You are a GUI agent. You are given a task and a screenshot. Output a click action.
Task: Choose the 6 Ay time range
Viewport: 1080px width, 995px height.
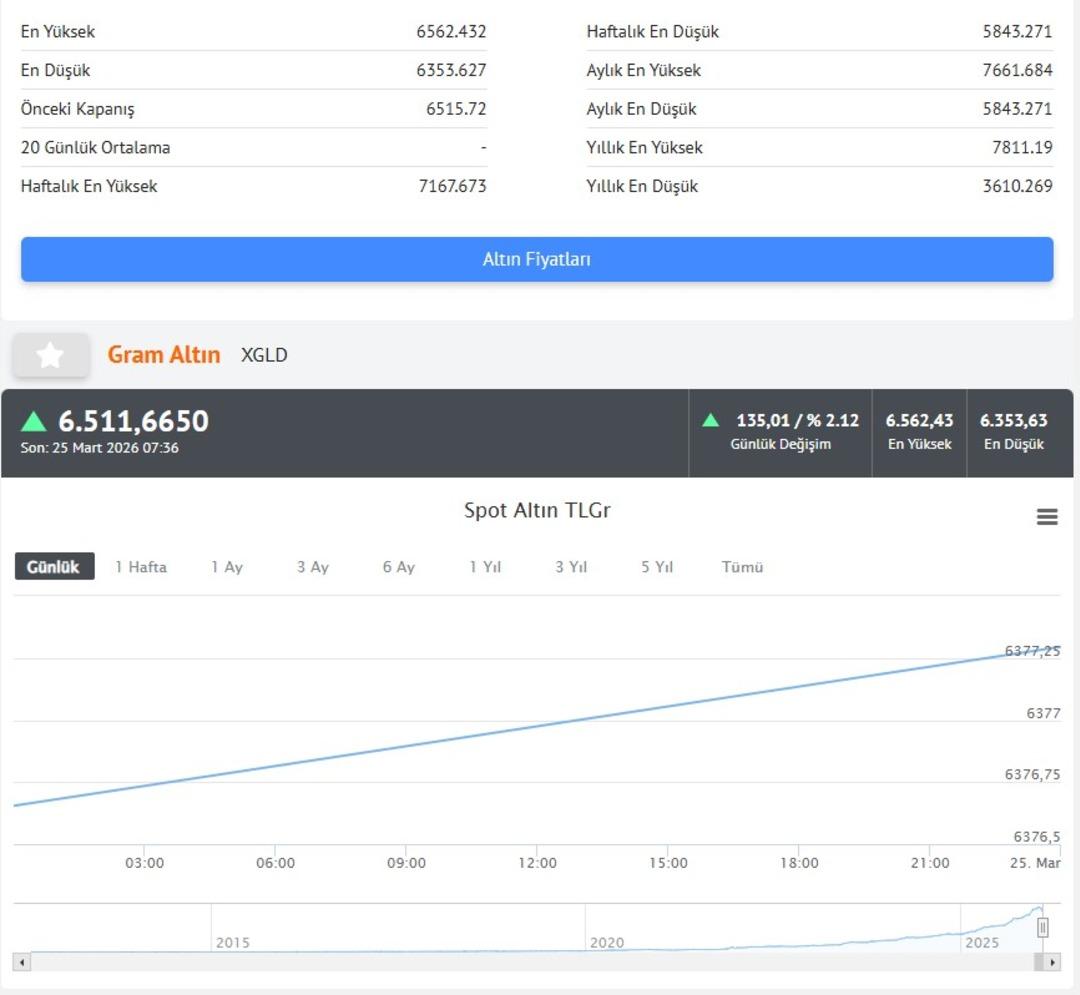(399, 567)
